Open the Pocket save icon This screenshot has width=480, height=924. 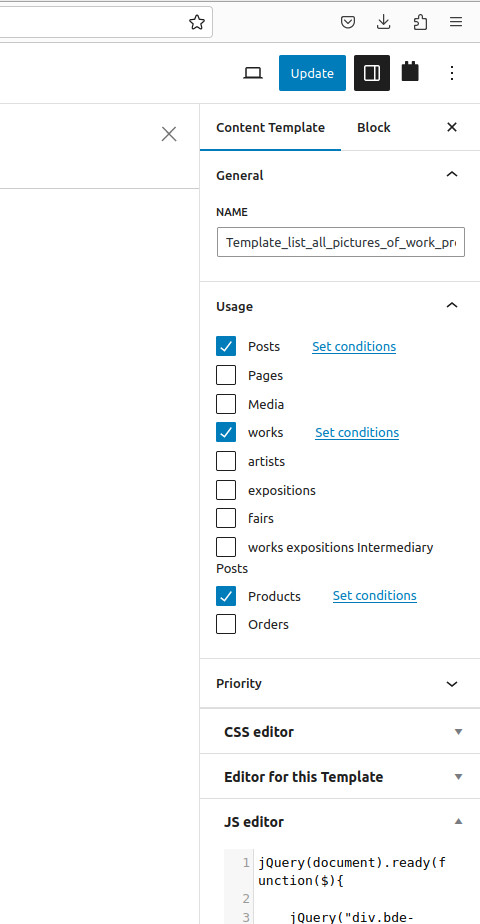(348, 22)
